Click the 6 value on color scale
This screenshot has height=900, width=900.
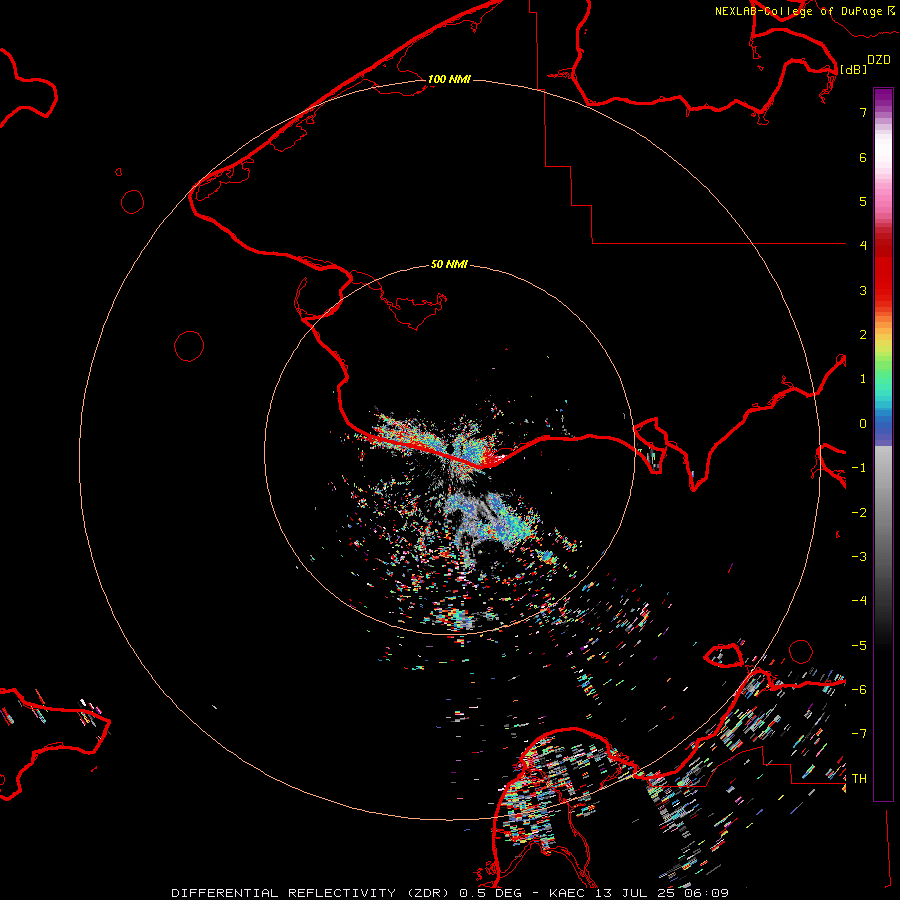coord(863,157)
